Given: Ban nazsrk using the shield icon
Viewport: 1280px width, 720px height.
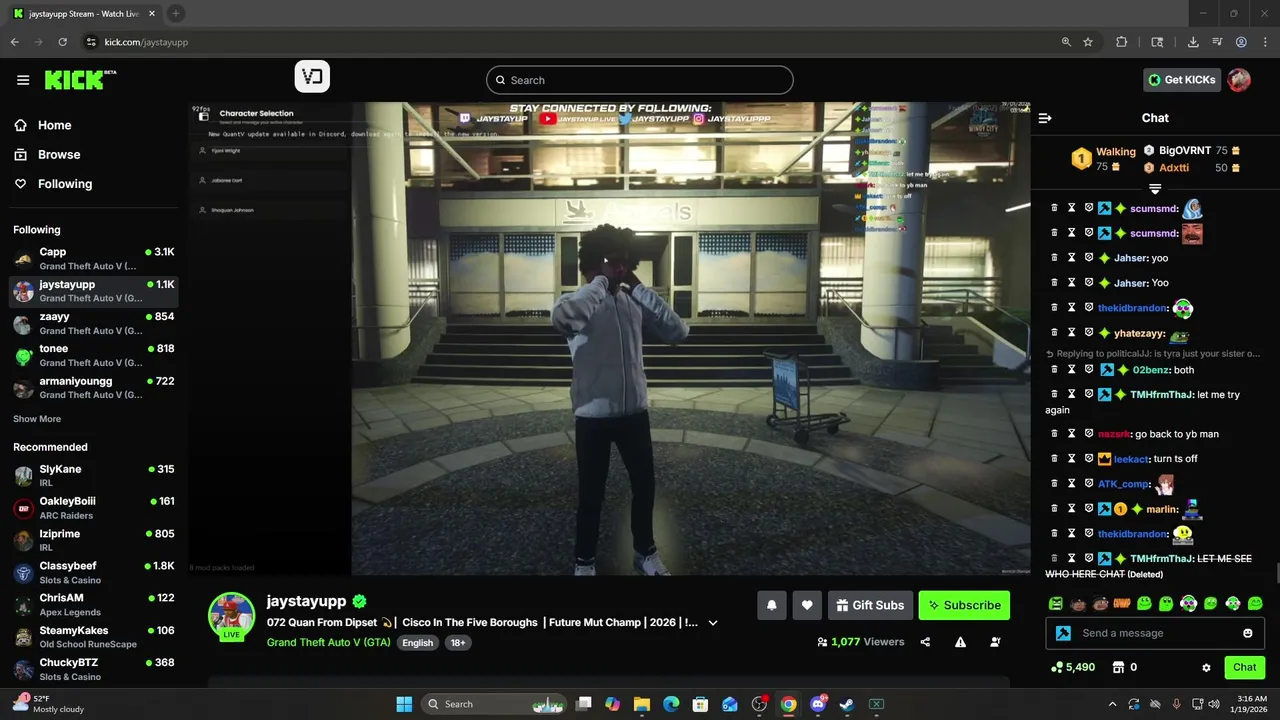Looking at the screenshot, I should (1089, 434).
